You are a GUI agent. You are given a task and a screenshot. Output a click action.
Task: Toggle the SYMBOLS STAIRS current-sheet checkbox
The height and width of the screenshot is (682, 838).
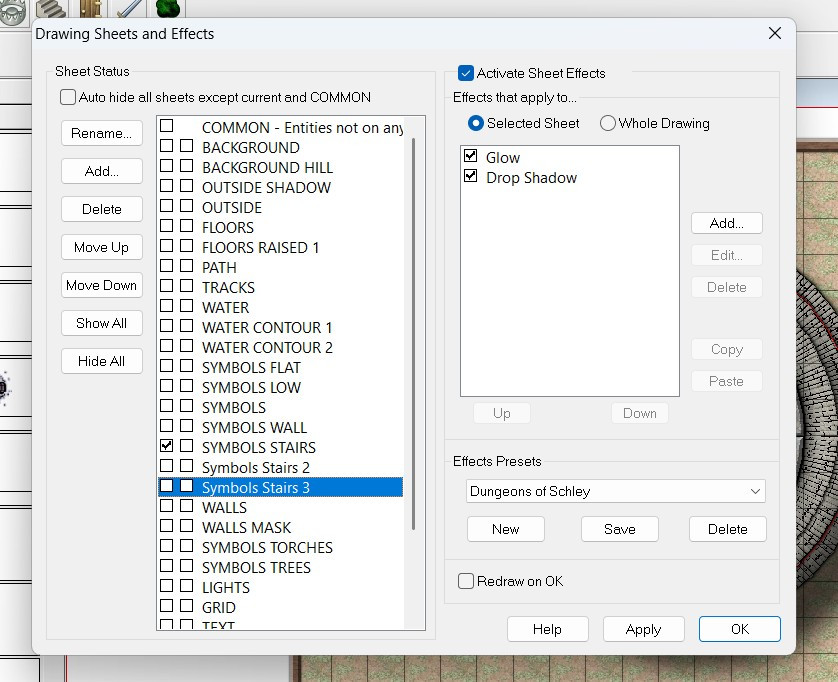pos(167,447)
